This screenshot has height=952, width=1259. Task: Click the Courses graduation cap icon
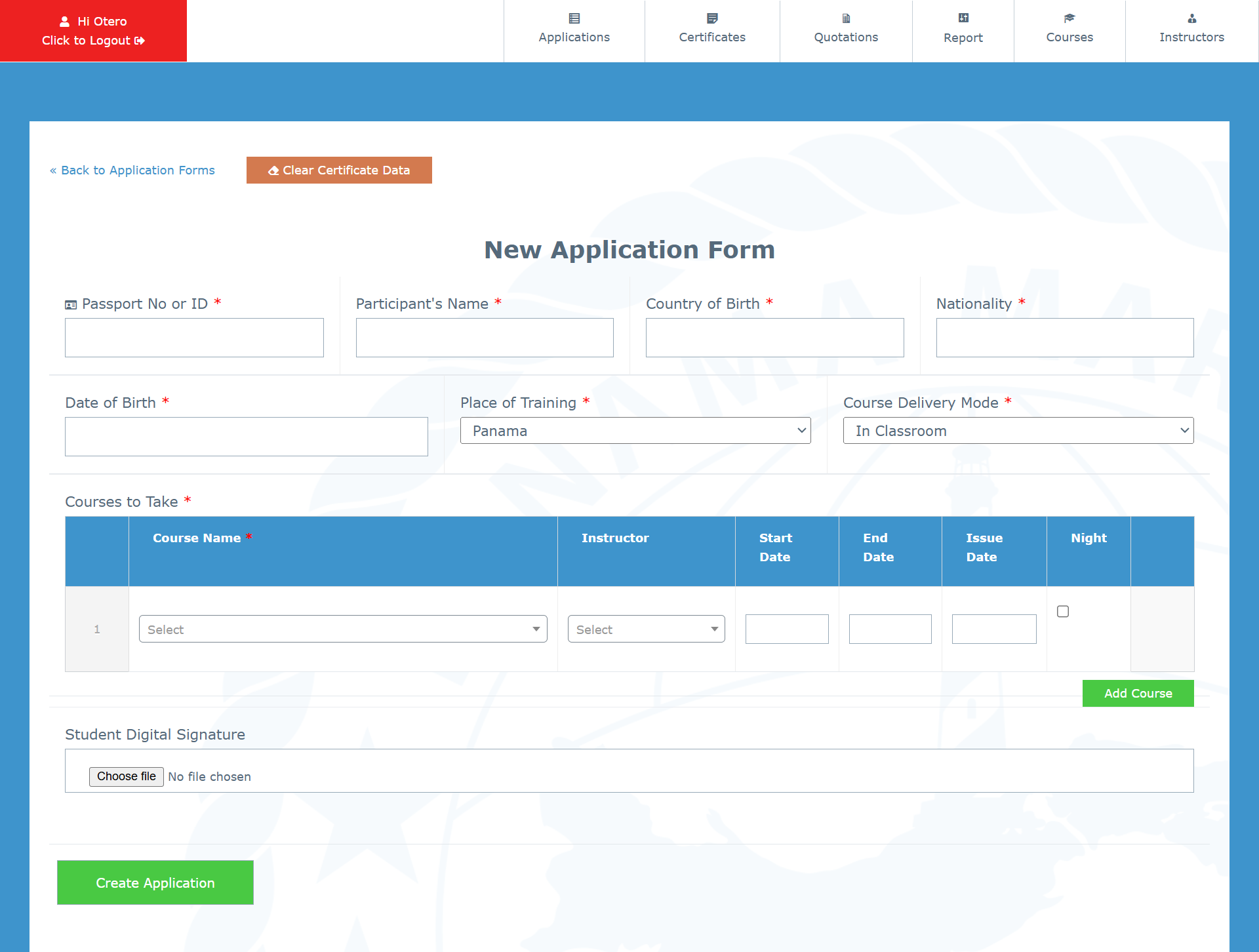click(x=1069, y=18)
